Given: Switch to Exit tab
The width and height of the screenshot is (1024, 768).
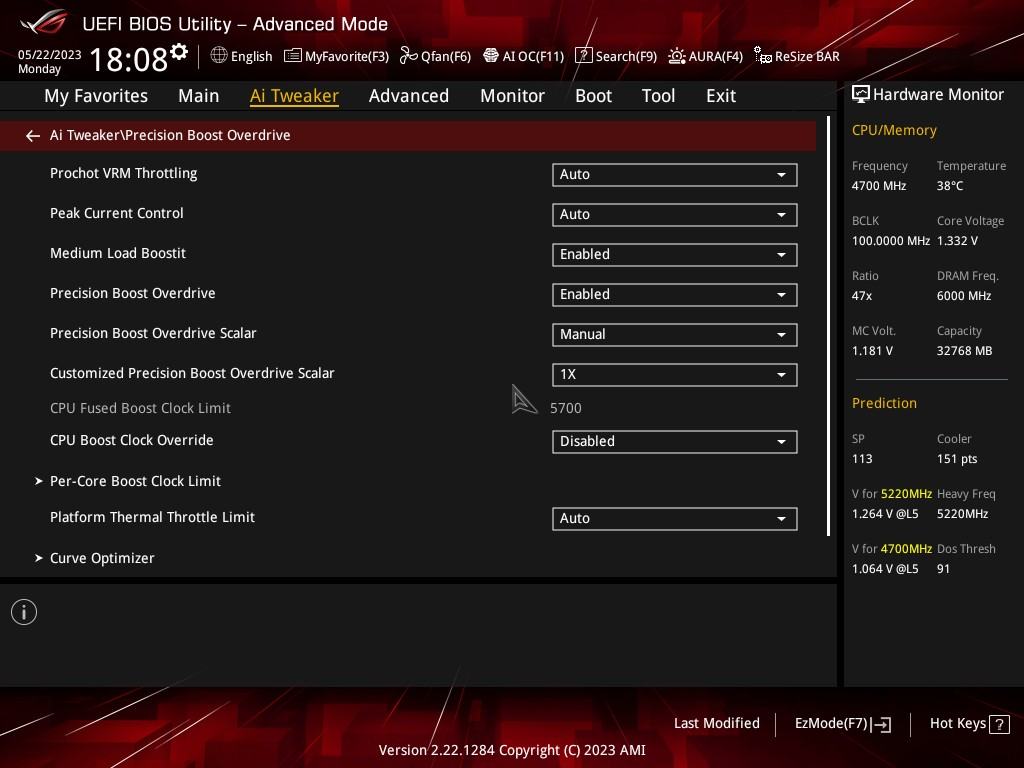Looking at the screenshot, I should (x=721, y=96).
